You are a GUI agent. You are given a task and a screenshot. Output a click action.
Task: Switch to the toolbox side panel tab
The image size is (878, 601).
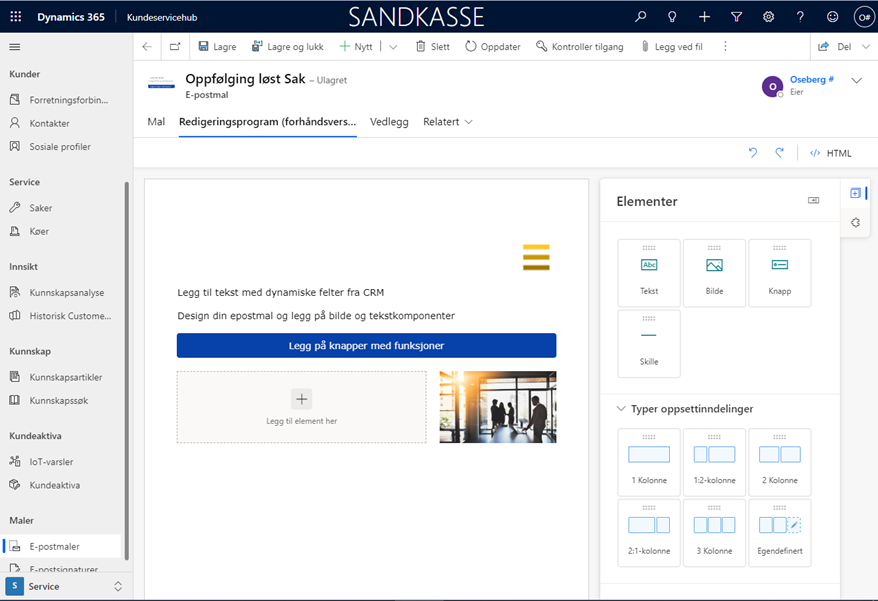point(855,191)
